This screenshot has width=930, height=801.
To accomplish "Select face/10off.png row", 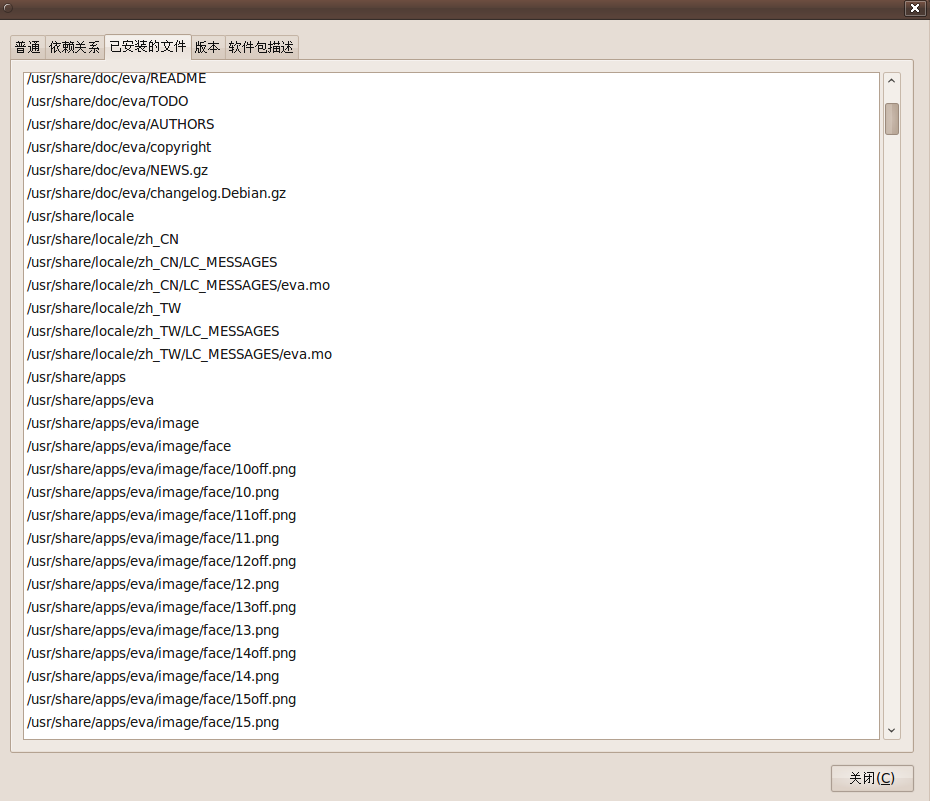I will point(451,470).
